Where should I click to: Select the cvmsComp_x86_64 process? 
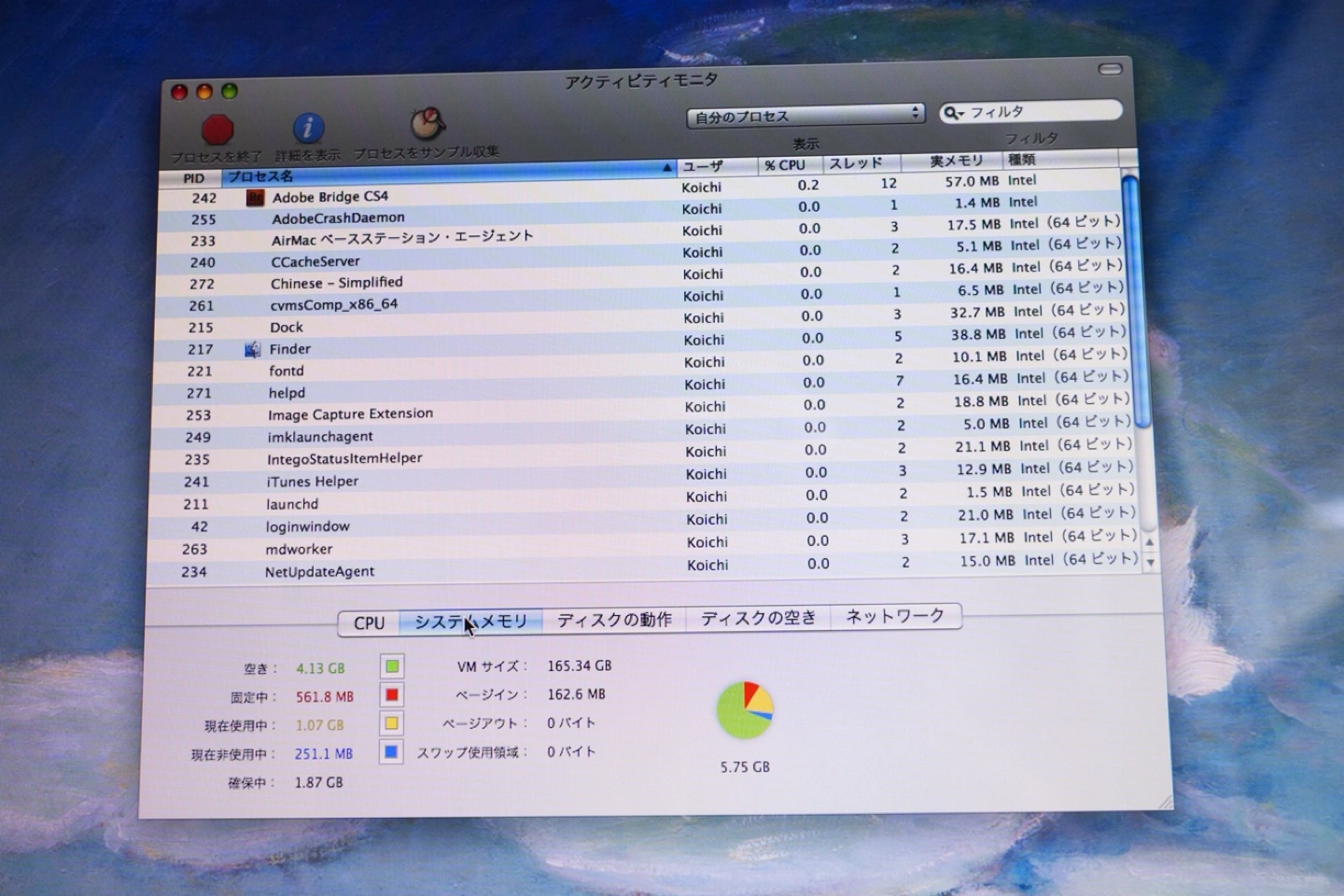tap(639, 301)
